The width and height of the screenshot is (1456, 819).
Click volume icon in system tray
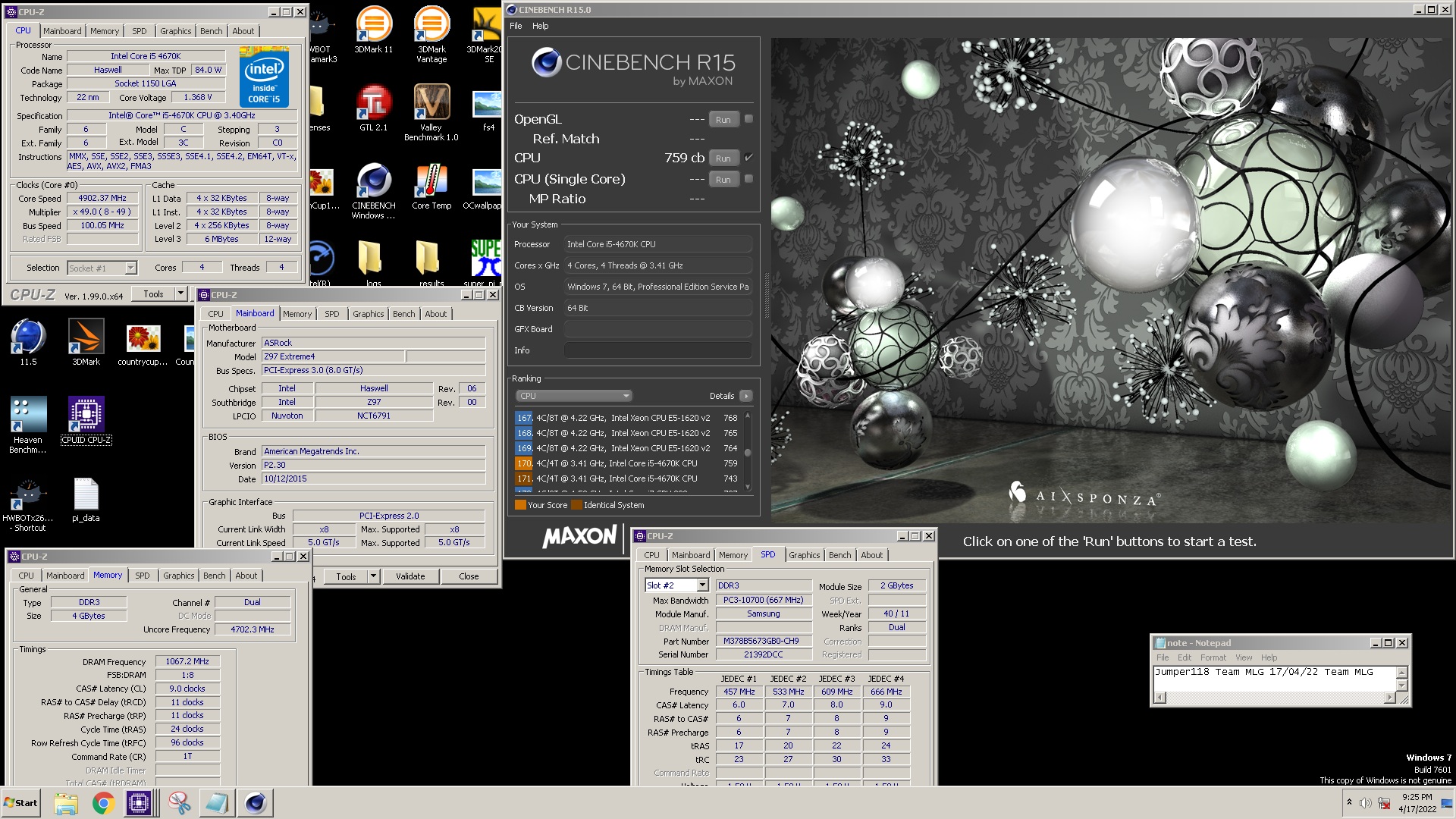[1365, 803]
